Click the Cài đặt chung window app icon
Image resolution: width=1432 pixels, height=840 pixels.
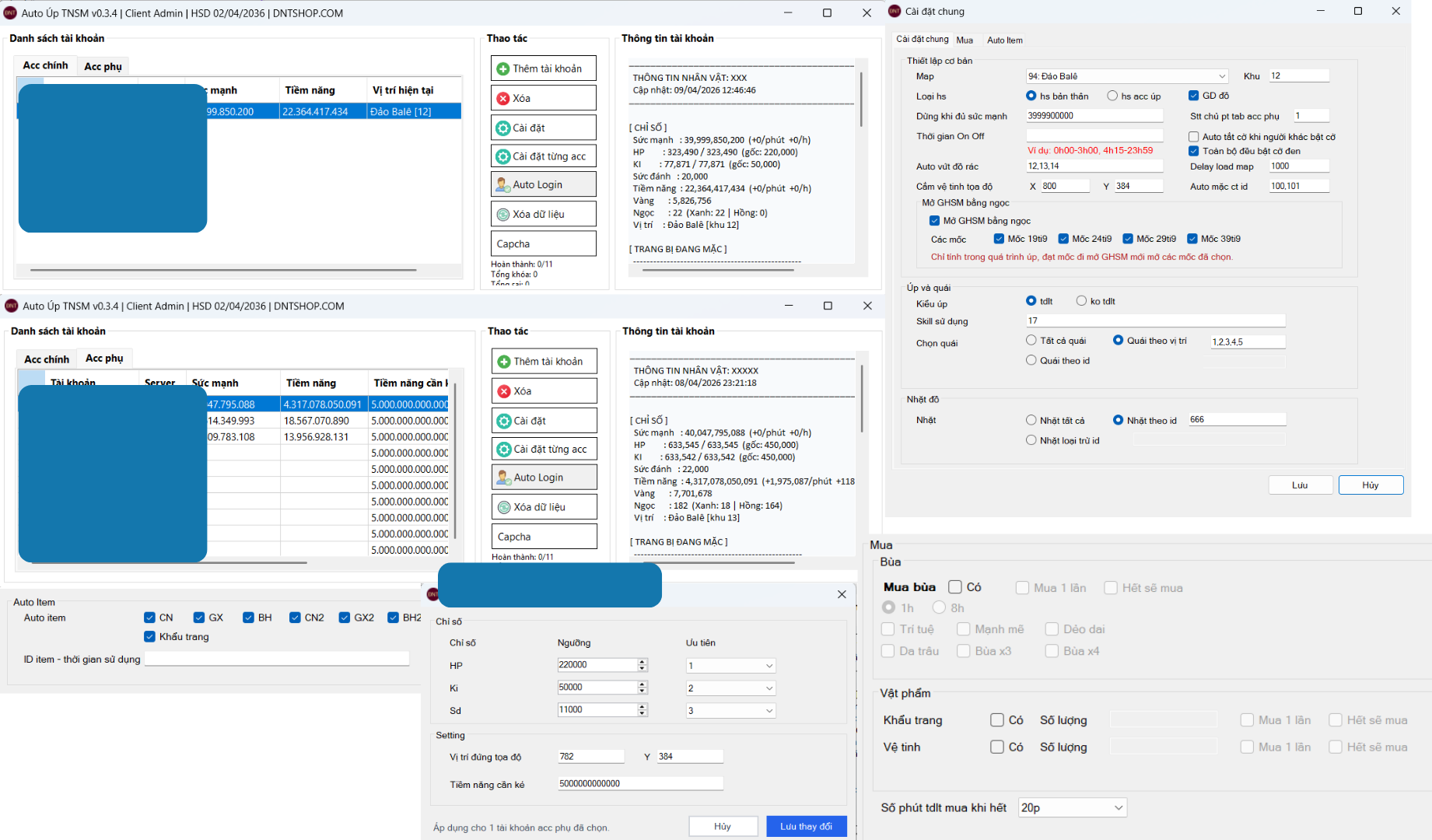pyautogui.click(x=895, y=11)
